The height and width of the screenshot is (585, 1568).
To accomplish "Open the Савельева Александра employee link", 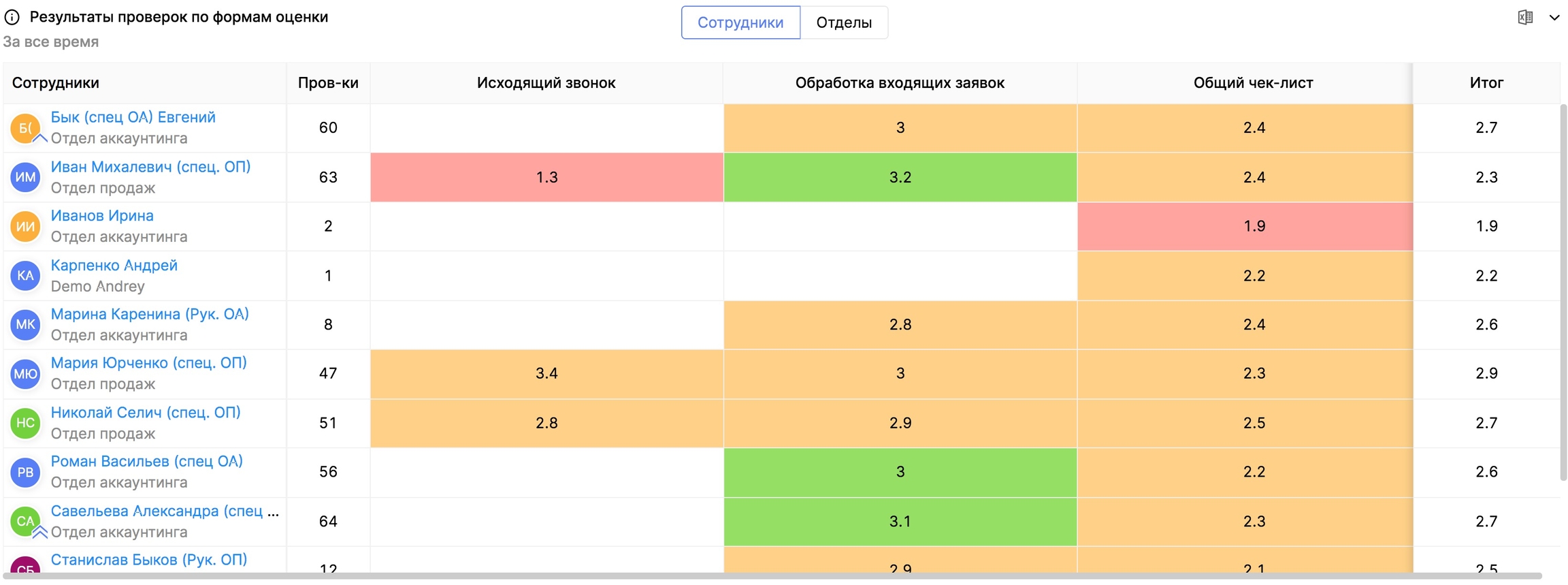I will click(x=157, y=511).
